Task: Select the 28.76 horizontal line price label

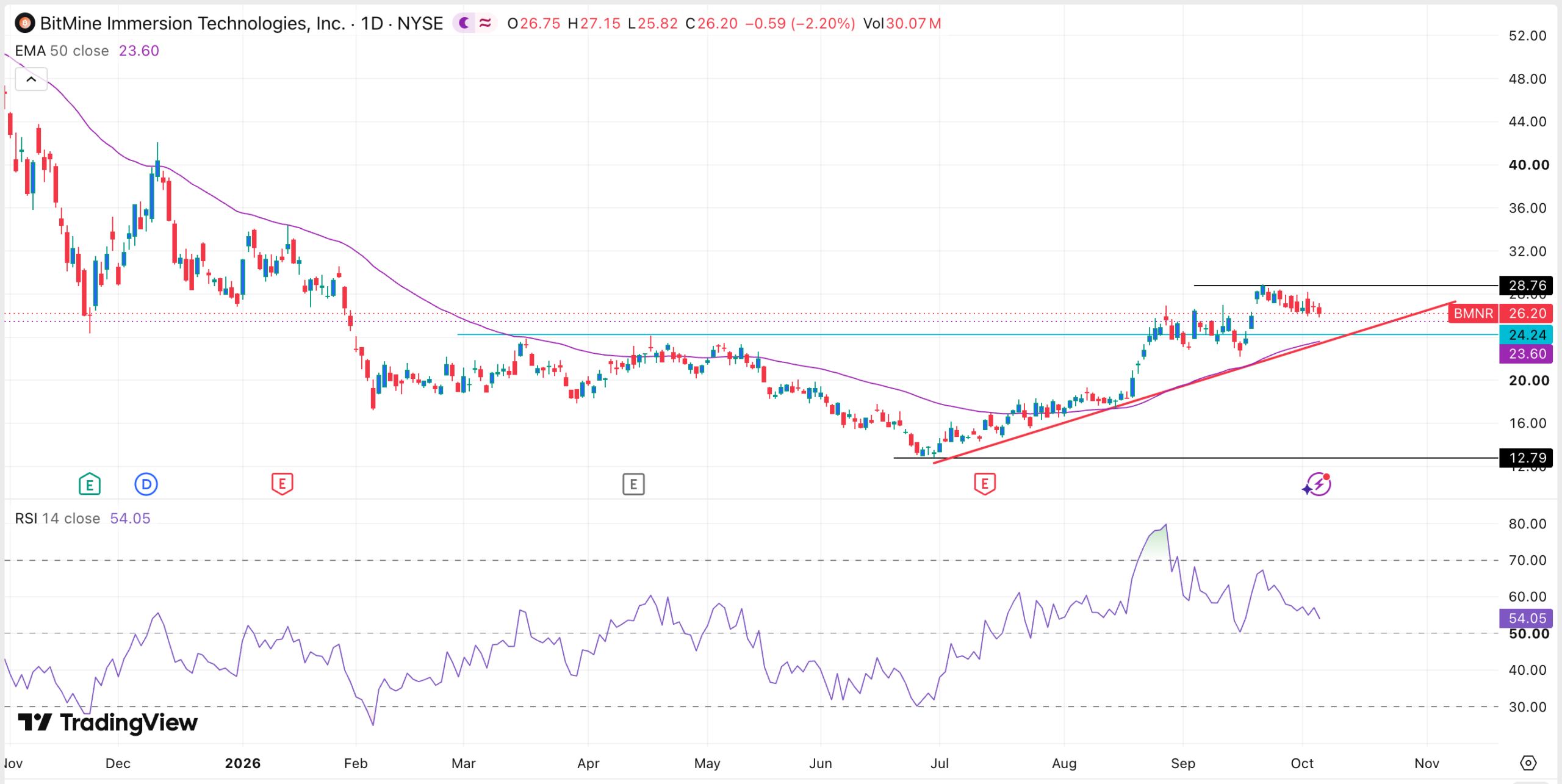Action: tap(1526, 286)
